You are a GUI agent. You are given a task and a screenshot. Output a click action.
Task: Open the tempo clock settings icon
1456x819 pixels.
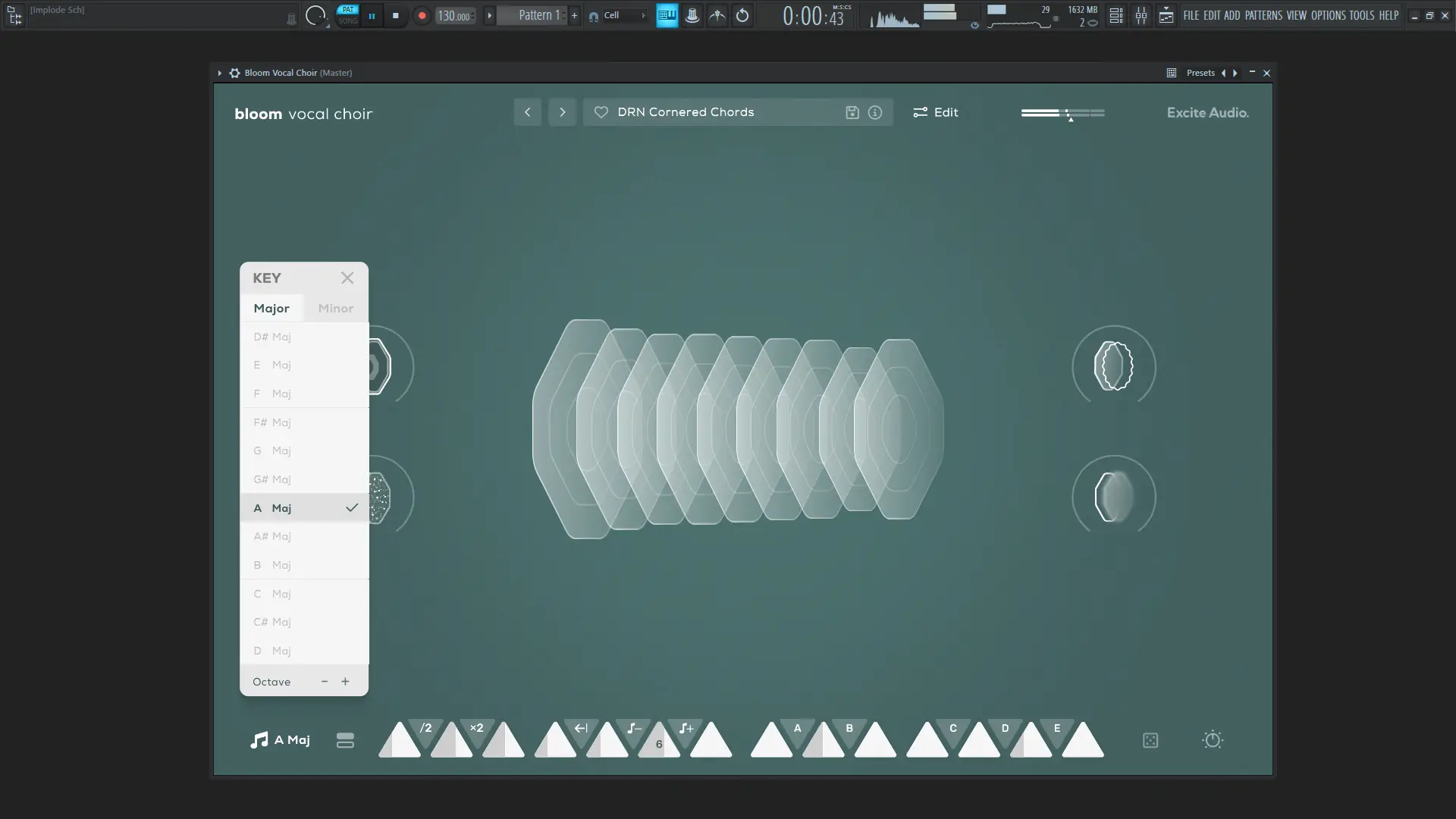tap(1212, 740)
